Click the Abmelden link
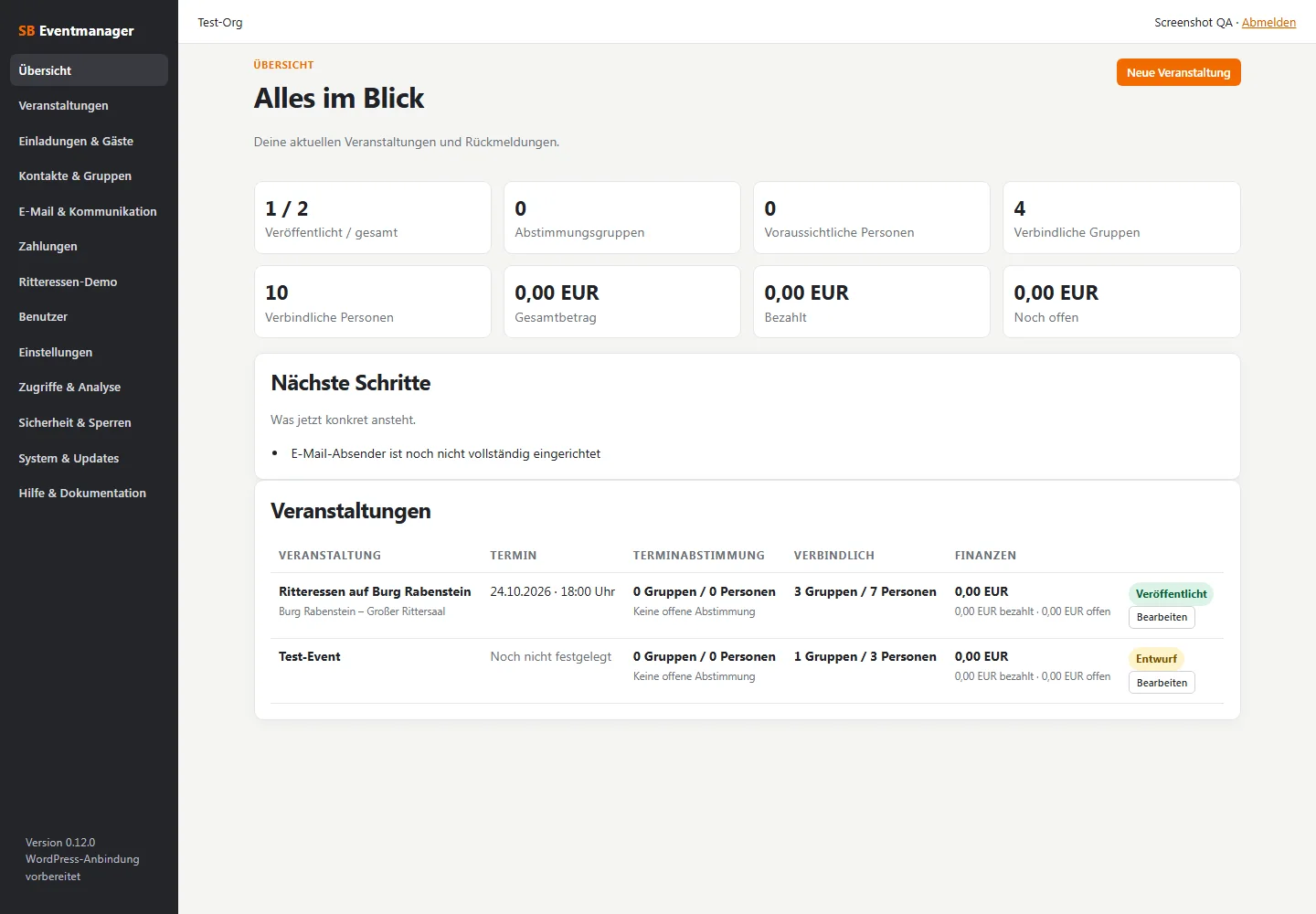 (1268, 22)
